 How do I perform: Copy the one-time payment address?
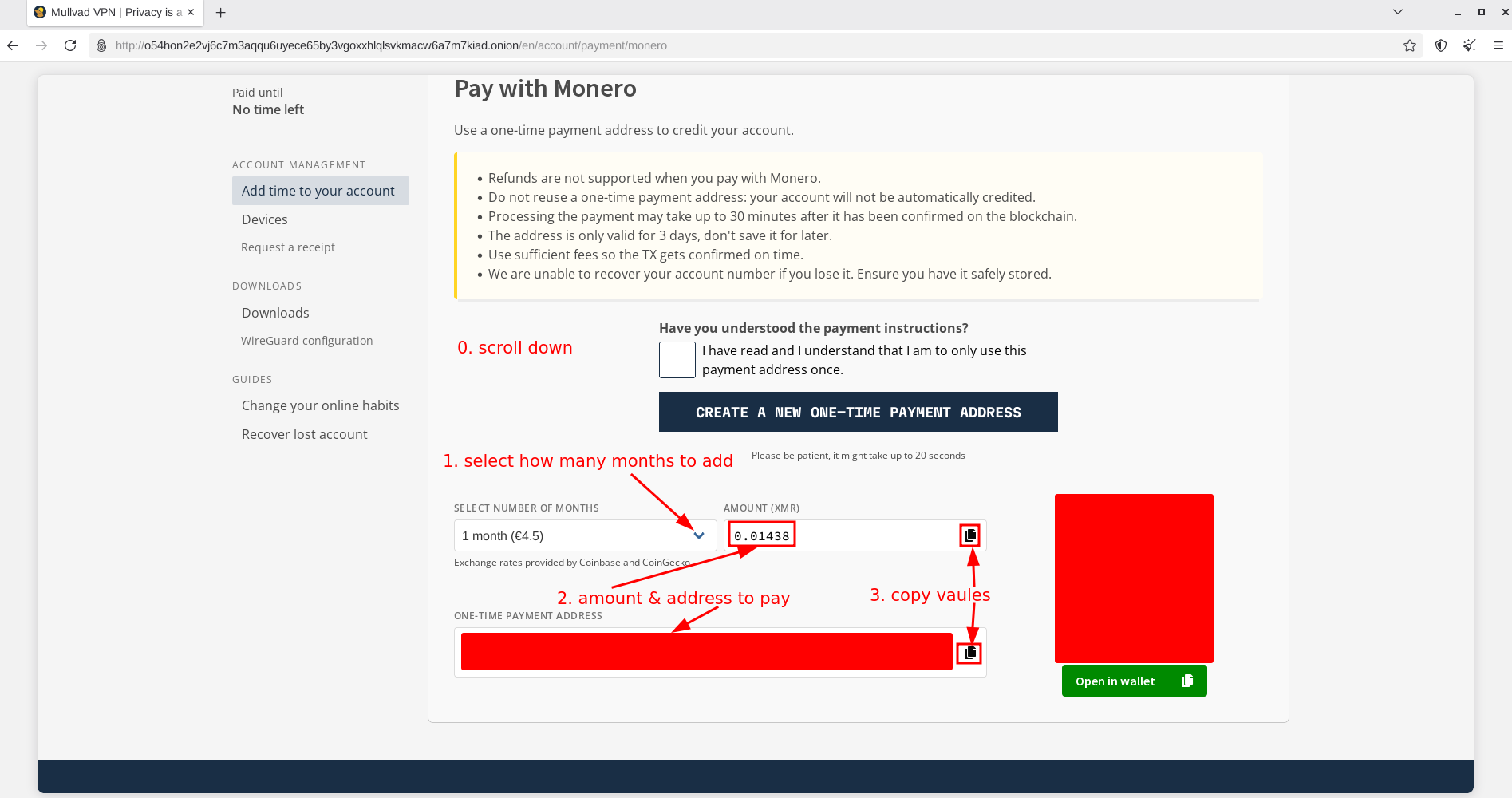(969, 653)
